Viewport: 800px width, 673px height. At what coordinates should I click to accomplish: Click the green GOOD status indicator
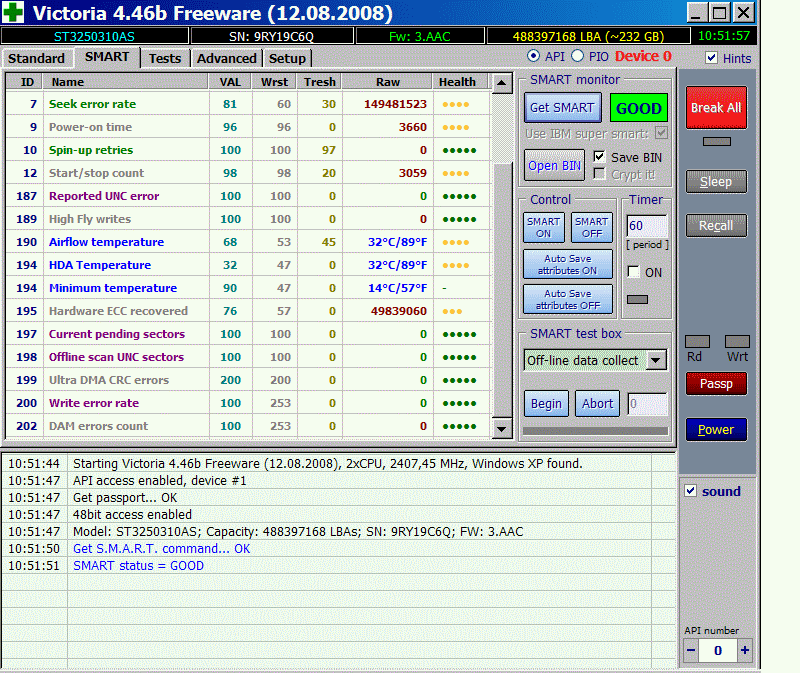click(x=638, y=108)
